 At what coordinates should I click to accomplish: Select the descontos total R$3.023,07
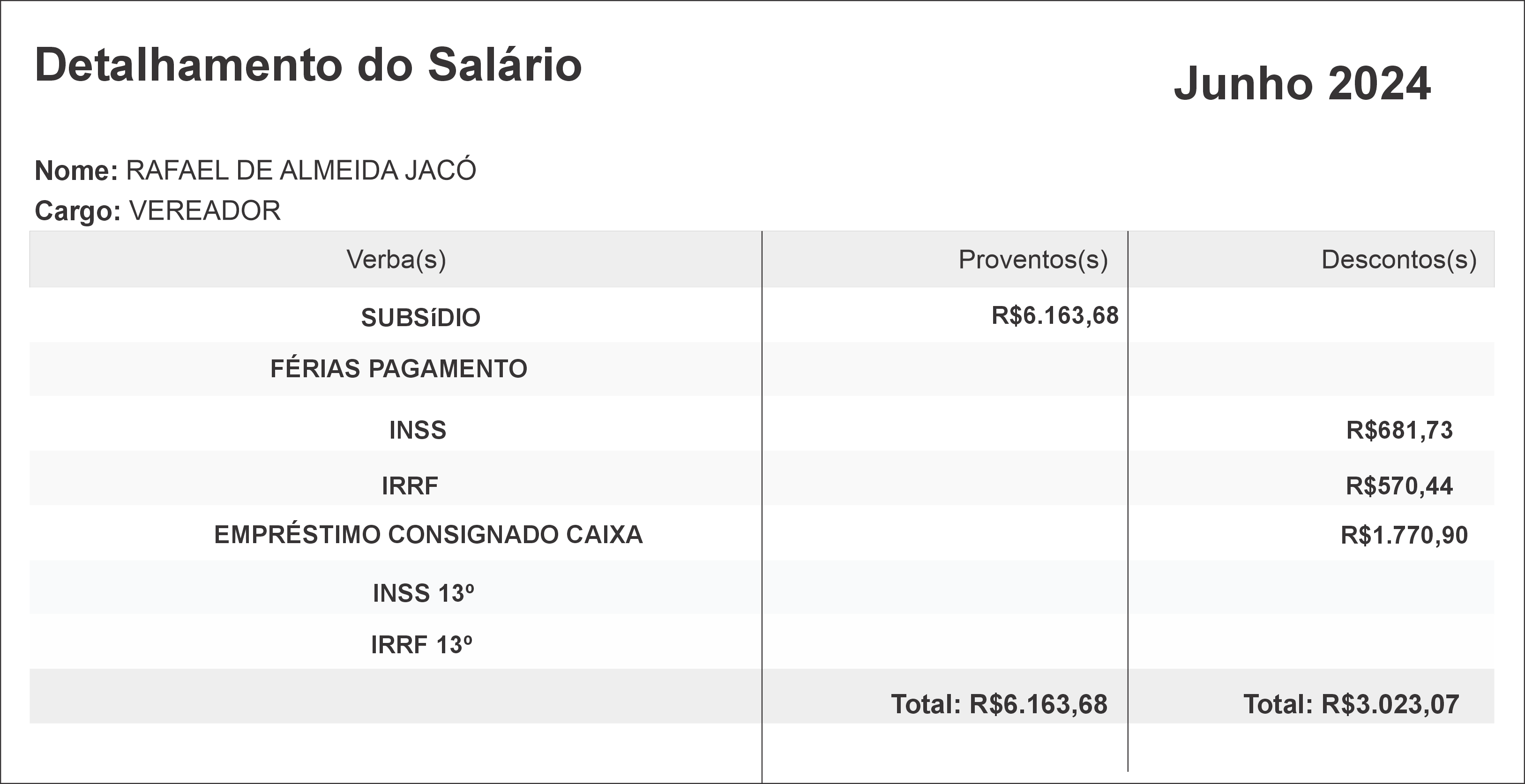[1351, 704]
